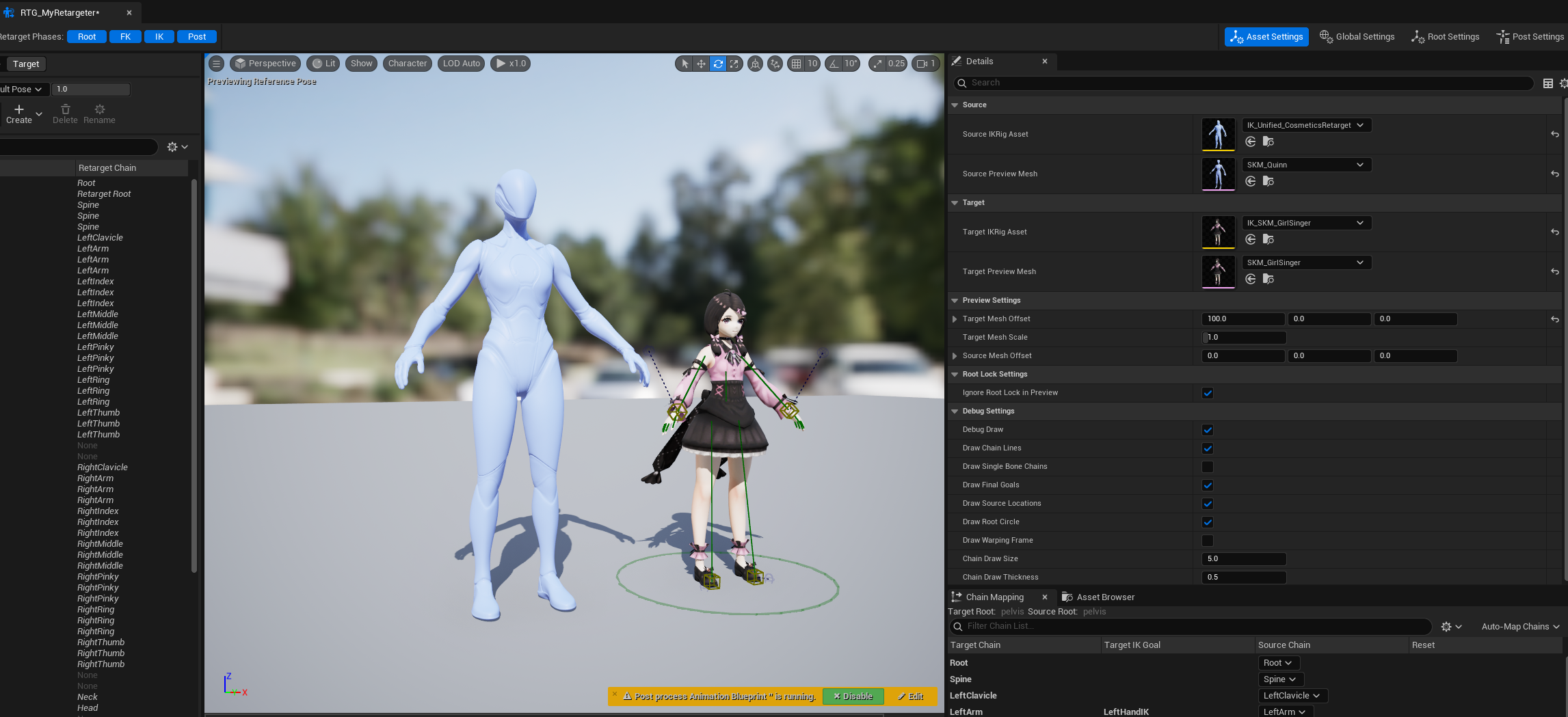Switch to the scale gizmo tool
The height and width of the screenshot is (717, 1568).
734,64
